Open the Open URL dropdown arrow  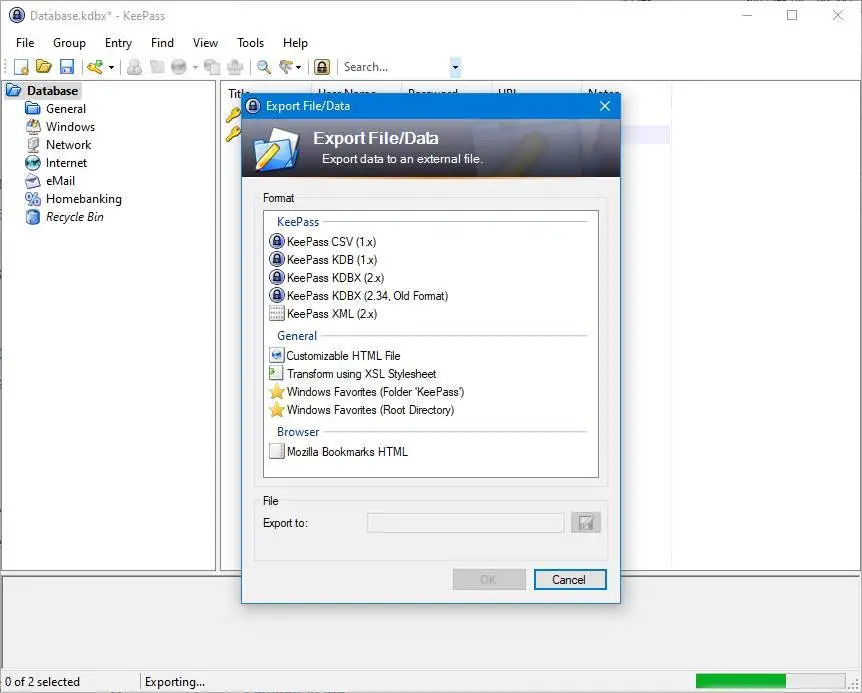click(195, 68)
